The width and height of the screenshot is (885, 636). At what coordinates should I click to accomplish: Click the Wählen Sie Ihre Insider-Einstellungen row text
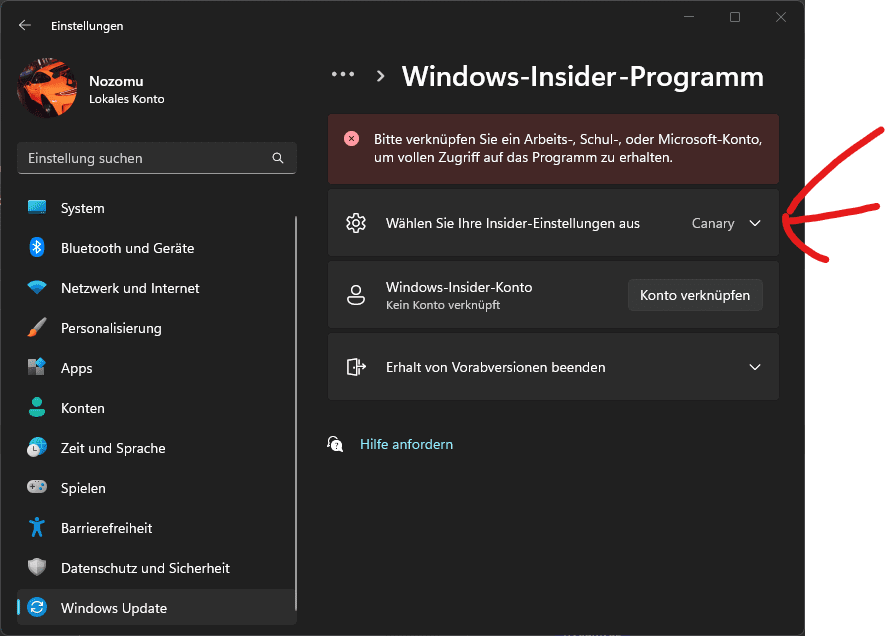coord(513,223)
